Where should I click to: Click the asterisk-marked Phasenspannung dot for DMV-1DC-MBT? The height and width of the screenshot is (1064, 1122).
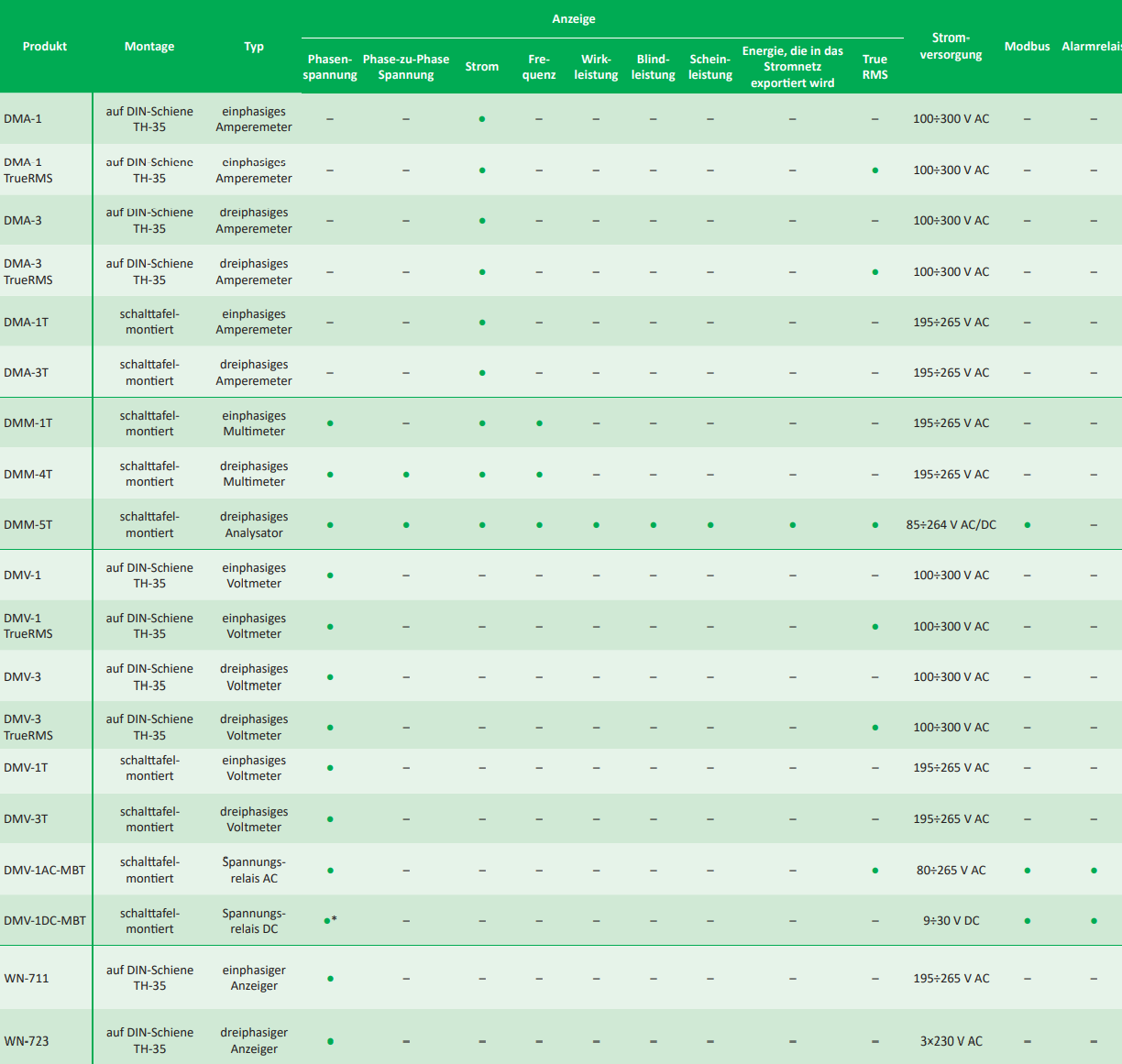click(330, 920)
